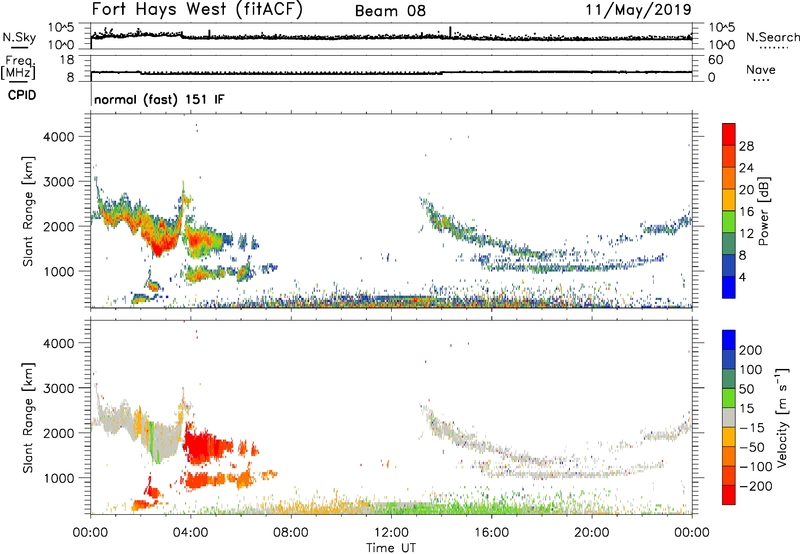Click the 'Nave' legend label
This screenshot has height=554, width=800.
click(761, 69)
